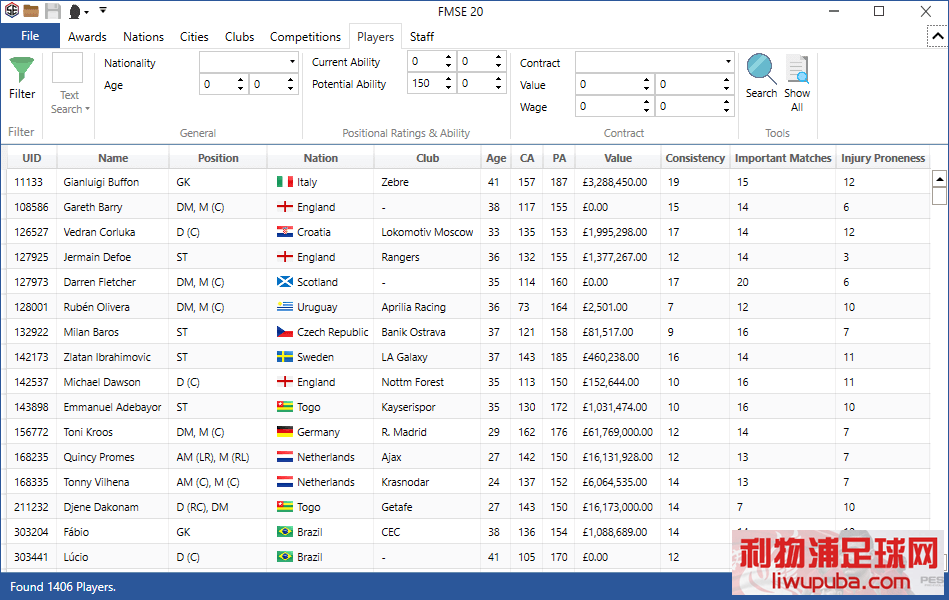Open a file with the folder icon

[x=31, y=11]
